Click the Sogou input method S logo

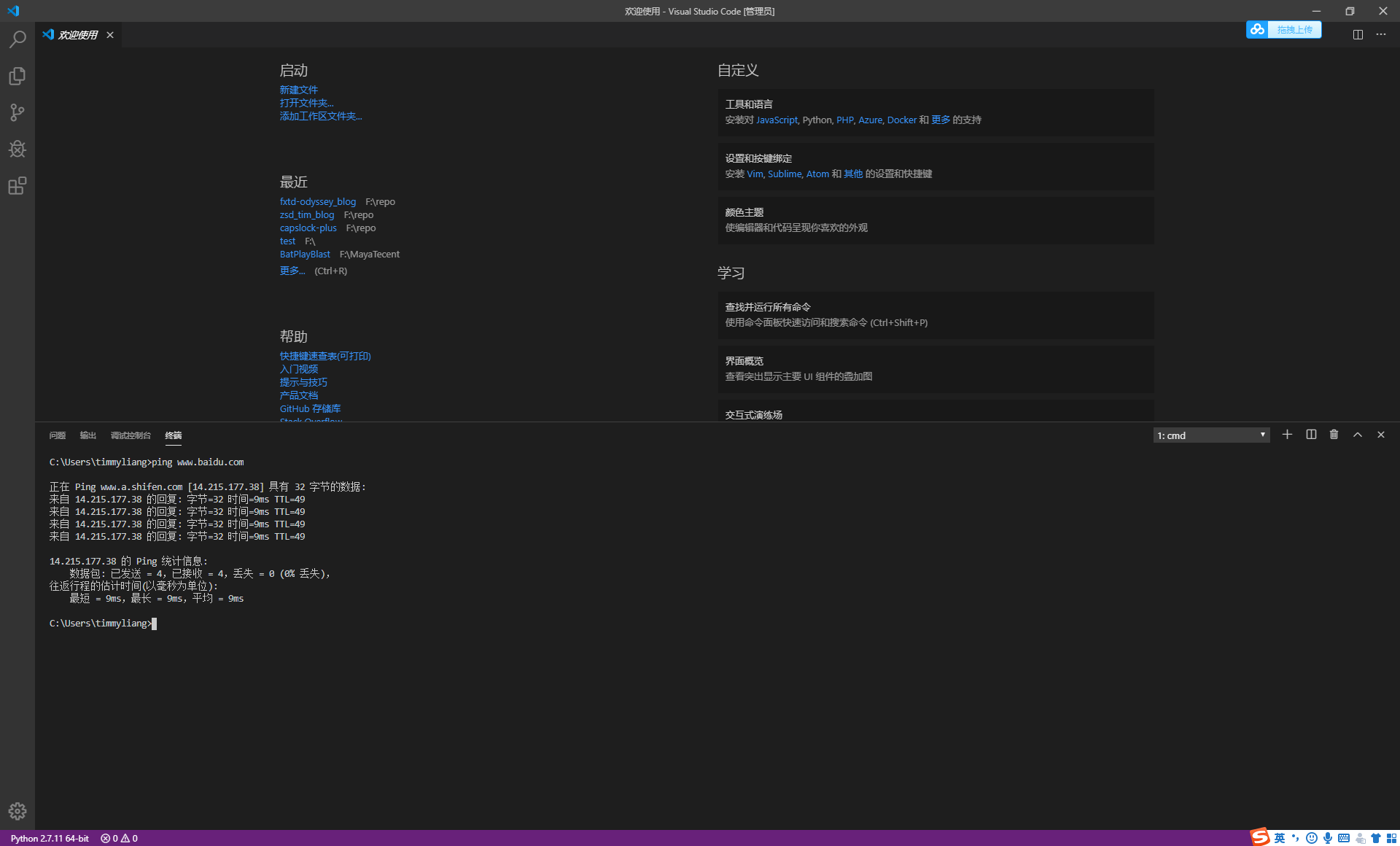click(x=1259, y=837)
